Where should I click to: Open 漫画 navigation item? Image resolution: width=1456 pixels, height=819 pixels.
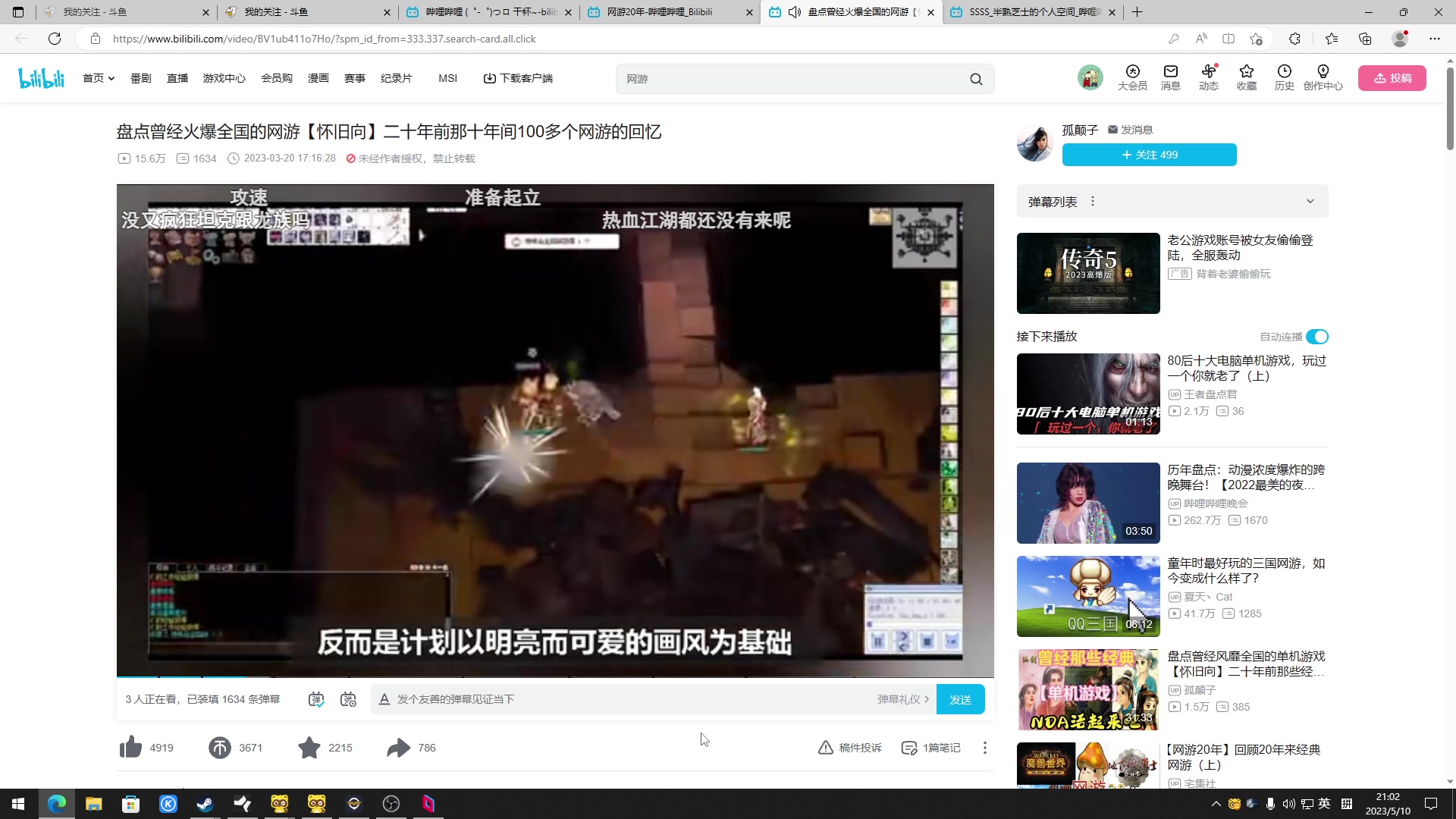click(x=318, y=78)
